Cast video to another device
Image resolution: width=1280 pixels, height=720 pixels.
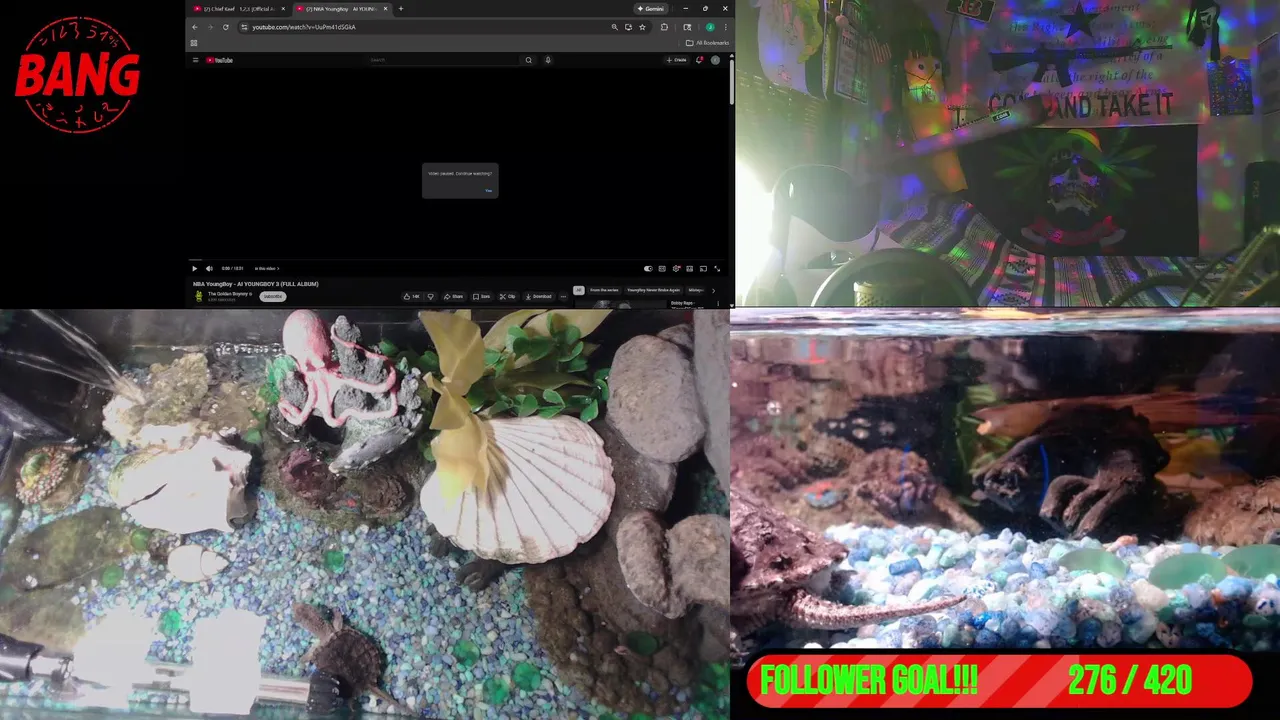703,268
